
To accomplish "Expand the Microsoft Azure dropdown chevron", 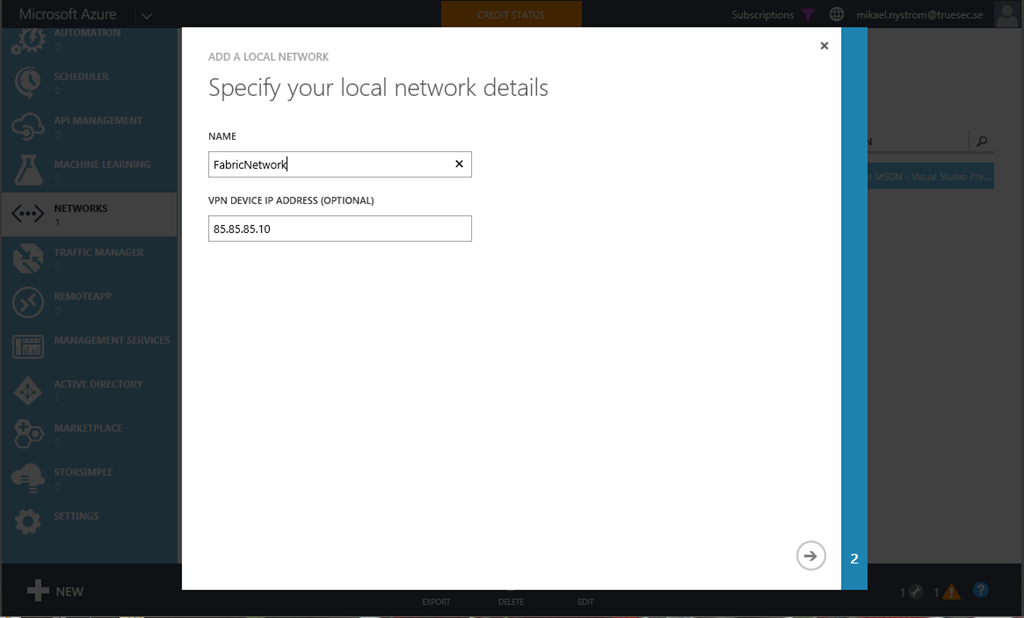I will point(147,15).
